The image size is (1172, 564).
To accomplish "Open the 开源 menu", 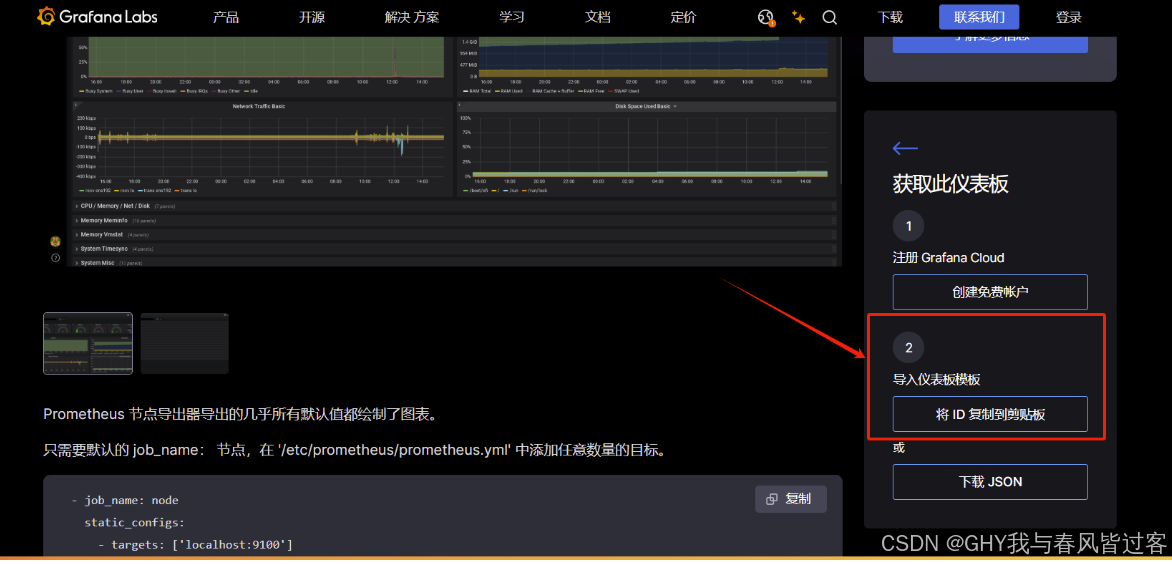I will [x=312, y=17].
